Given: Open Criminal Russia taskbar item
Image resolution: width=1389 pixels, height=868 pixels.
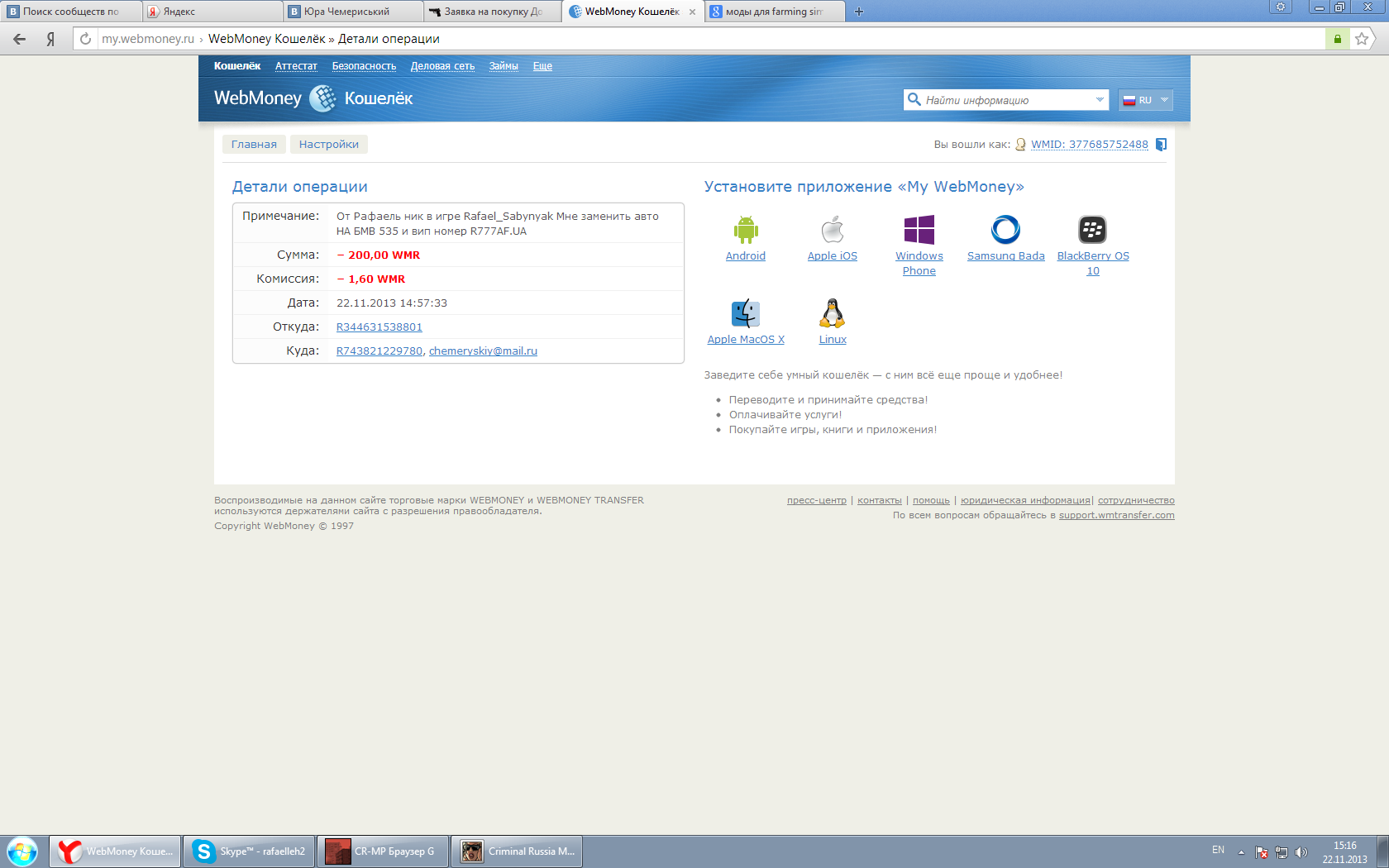Looking at the screenshot, I should click(x=517, y=851).
